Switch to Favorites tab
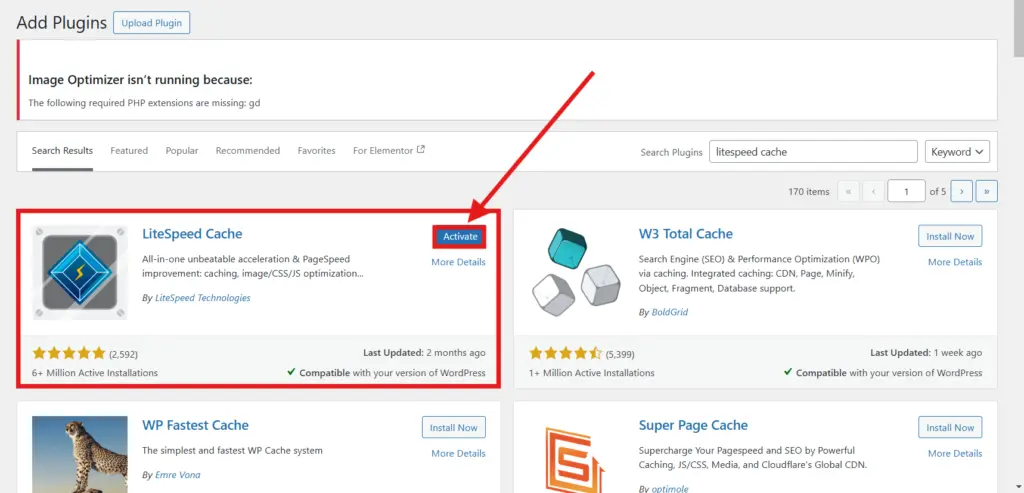This screenshot has height=493, width=1024. point(316,151)
